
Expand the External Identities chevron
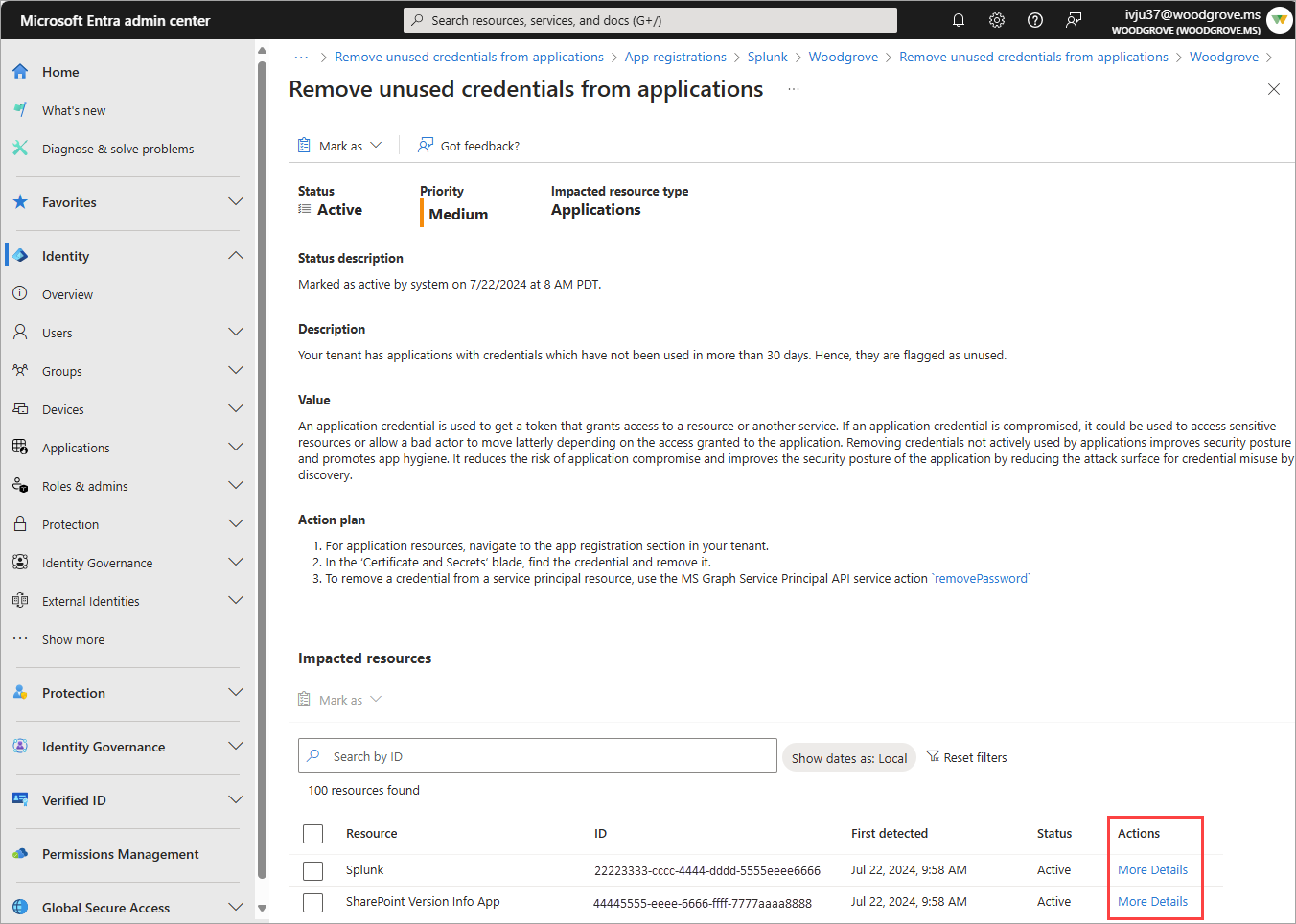pyautogui.click(x=236, y=601)
